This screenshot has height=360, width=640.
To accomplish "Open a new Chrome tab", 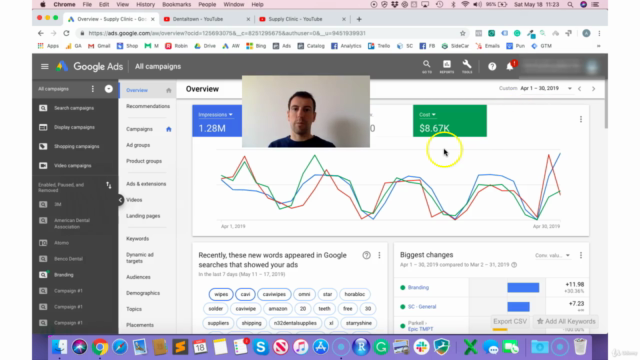I will [x=359, y=19].
